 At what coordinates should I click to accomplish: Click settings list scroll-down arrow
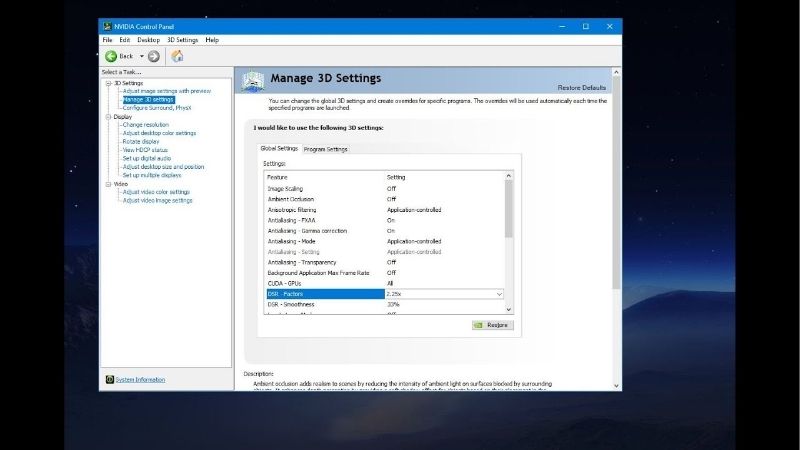509,309
